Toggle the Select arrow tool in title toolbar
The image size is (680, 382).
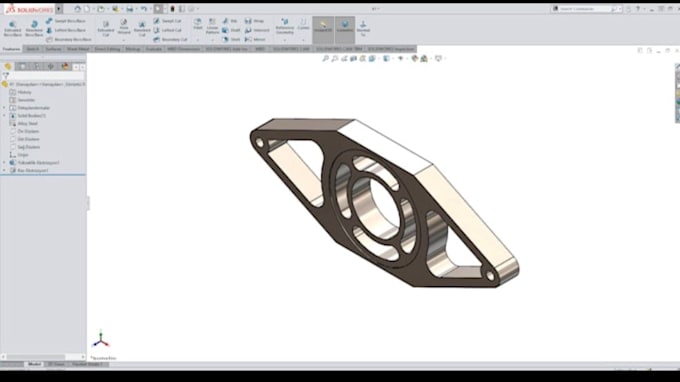158,9
